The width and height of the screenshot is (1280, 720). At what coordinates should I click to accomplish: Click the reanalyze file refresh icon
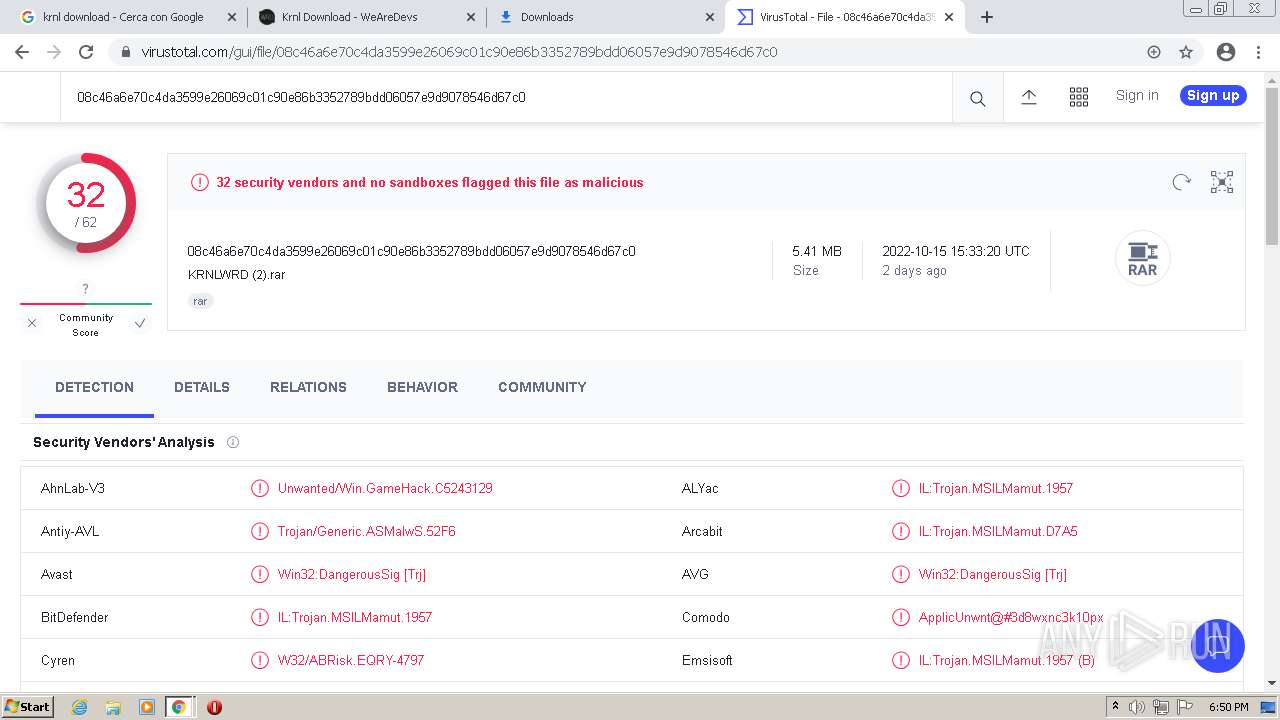pyautogui.click(x=1182, y=182)
